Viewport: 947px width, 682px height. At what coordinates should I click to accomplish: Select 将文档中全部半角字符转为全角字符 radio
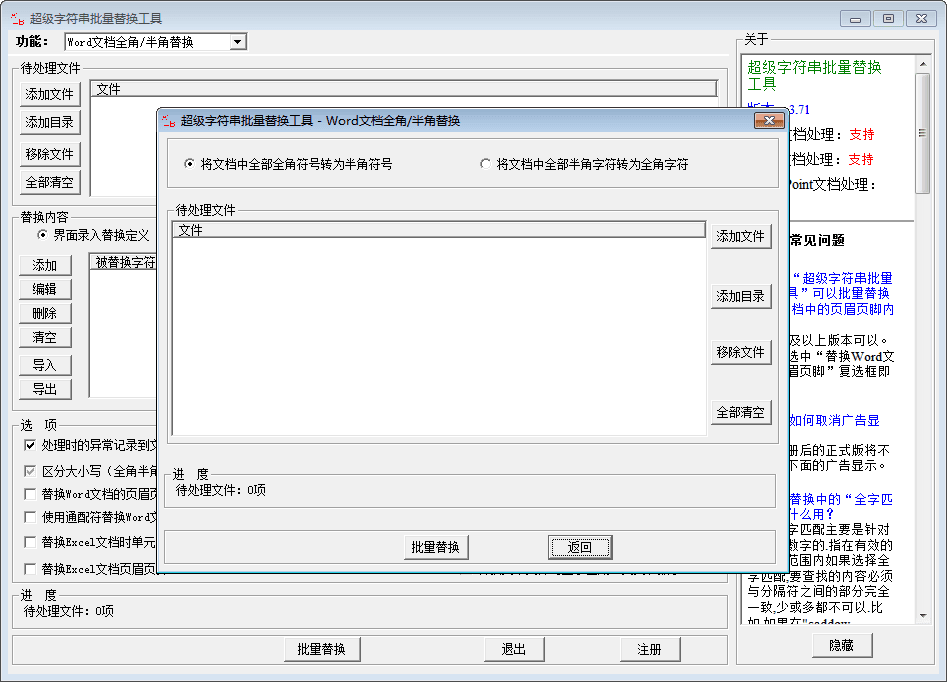485,164
